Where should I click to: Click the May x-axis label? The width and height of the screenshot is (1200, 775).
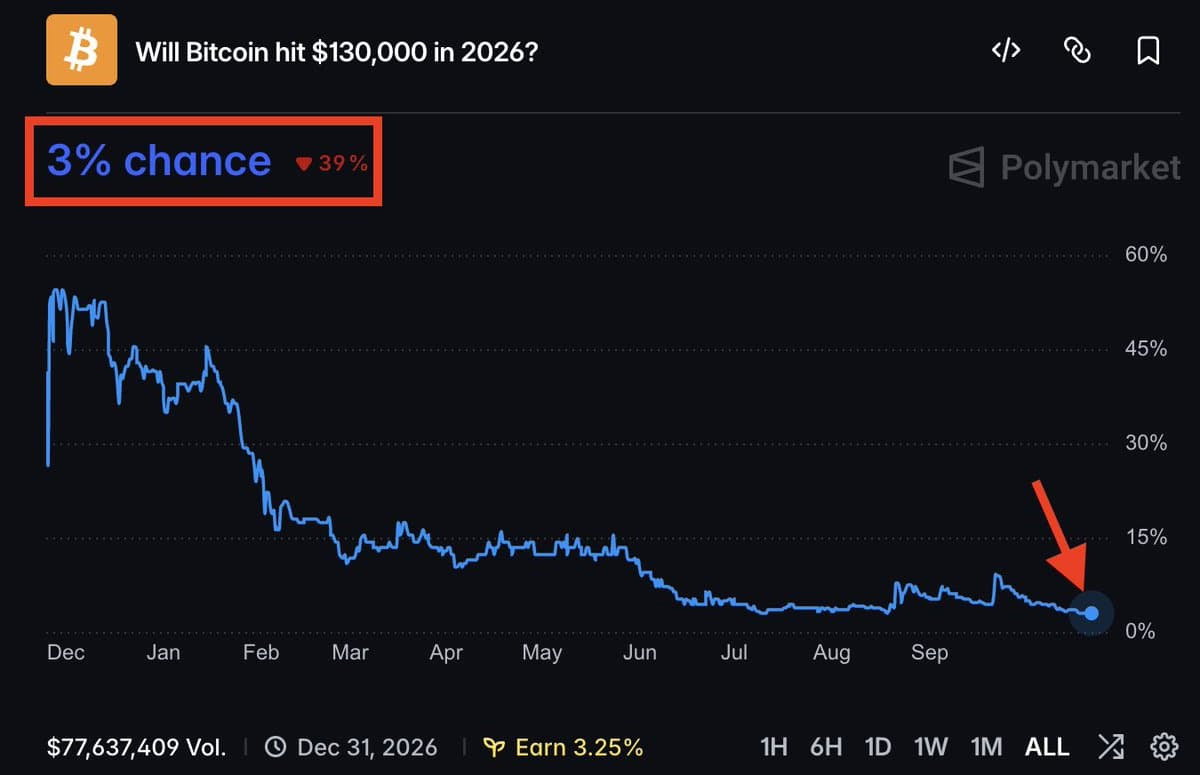542,653
